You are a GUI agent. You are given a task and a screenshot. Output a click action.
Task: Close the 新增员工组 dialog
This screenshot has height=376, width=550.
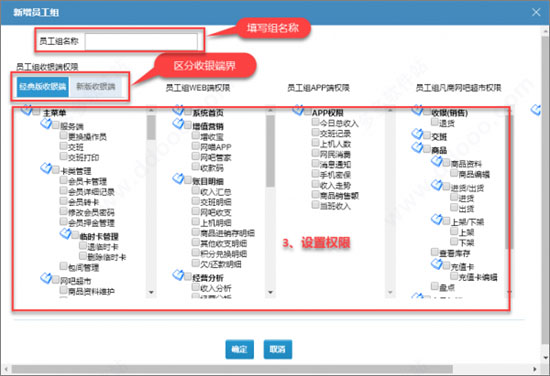click(536, 12)
